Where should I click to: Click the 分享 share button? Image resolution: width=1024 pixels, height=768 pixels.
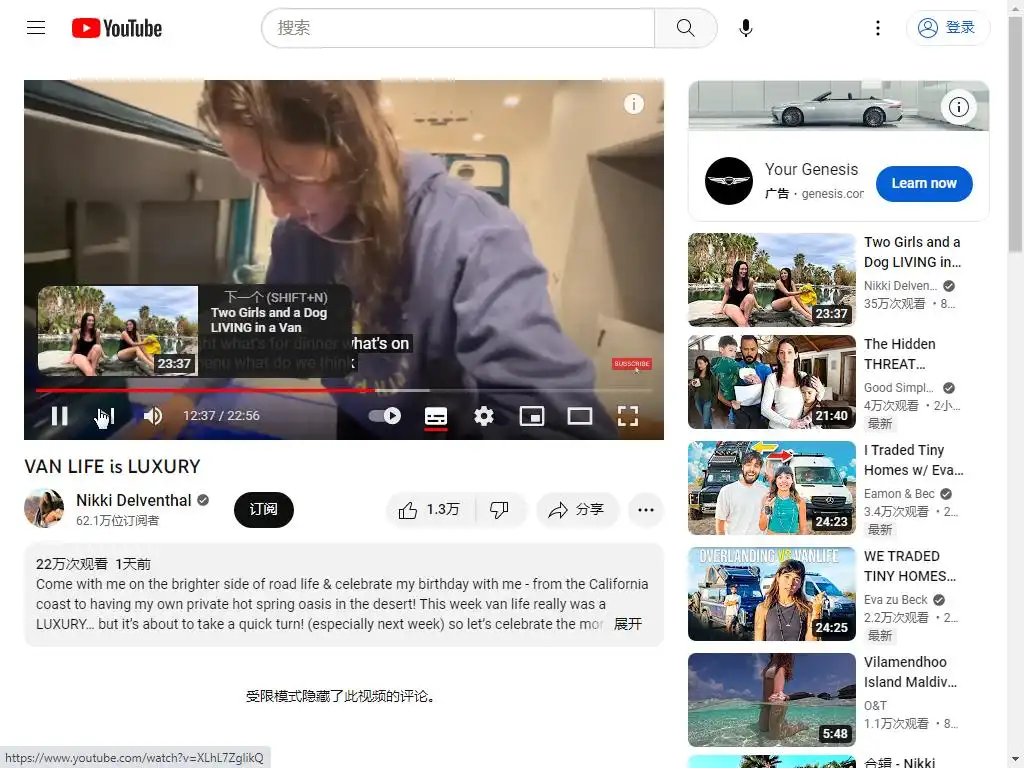click(x=577, y=510)
